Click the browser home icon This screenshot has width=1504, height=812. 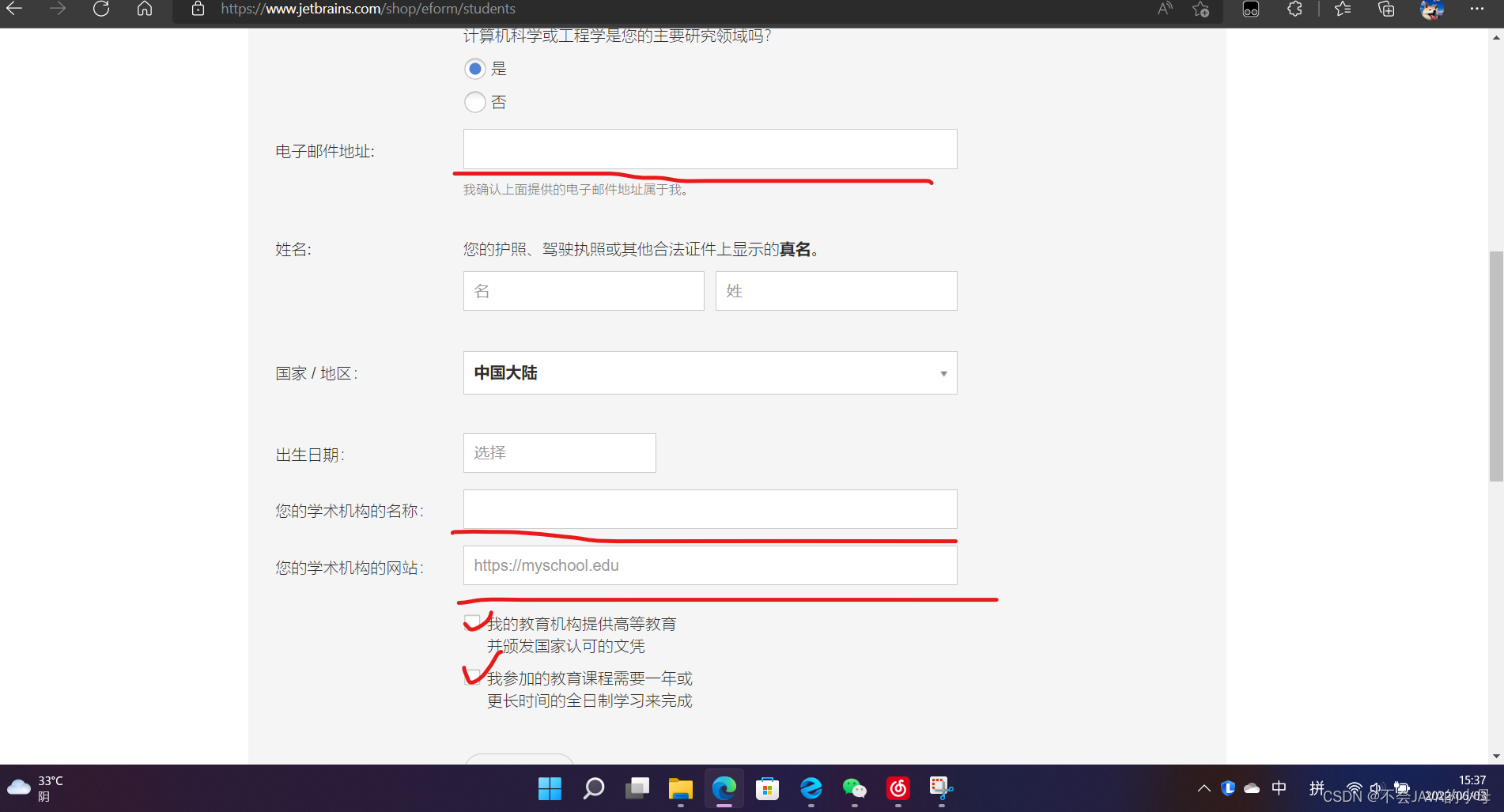click(144, 9)
